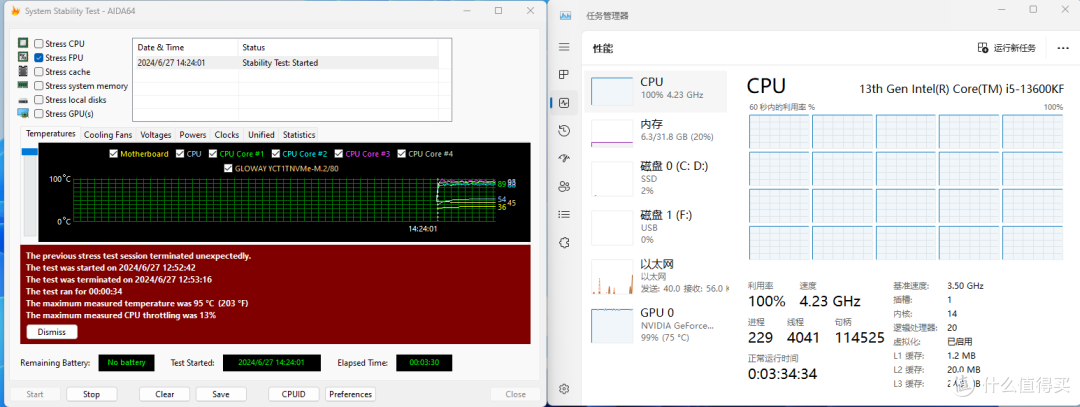Viewport: 1080px width, 407px height.
Task: Toggle CPU Core #3 graph checkbox
Action: tap(338, 154)
